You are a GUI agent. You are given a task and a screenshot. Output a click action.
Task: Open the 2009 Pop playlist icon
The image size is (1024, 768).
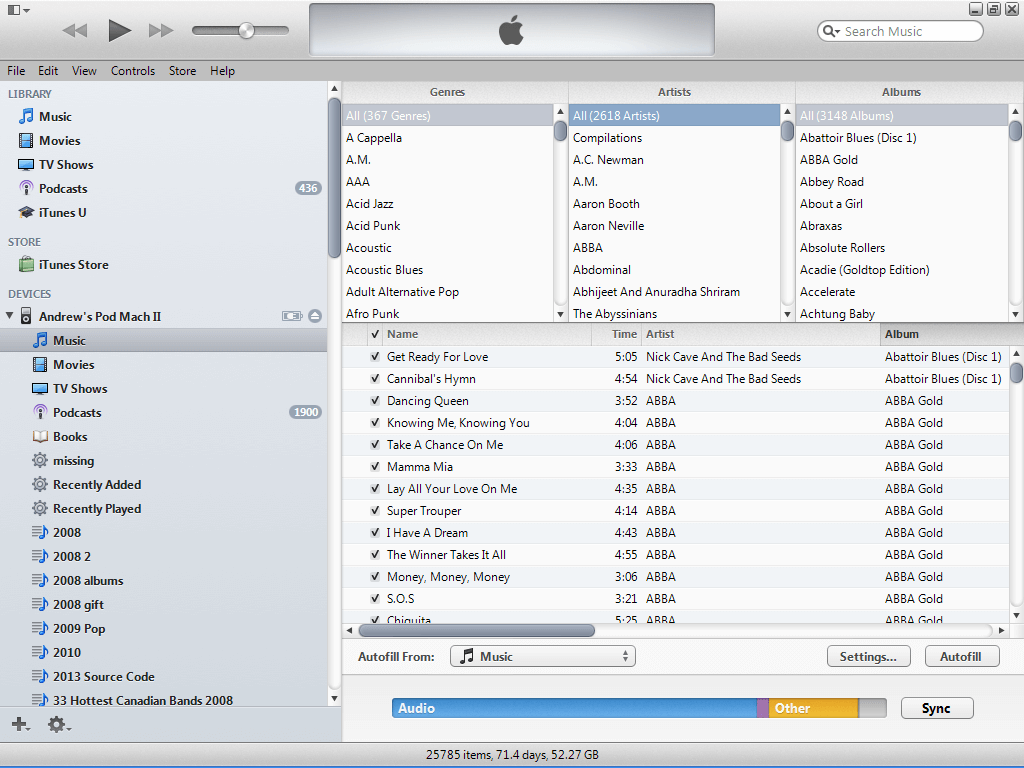coord(40,628)
